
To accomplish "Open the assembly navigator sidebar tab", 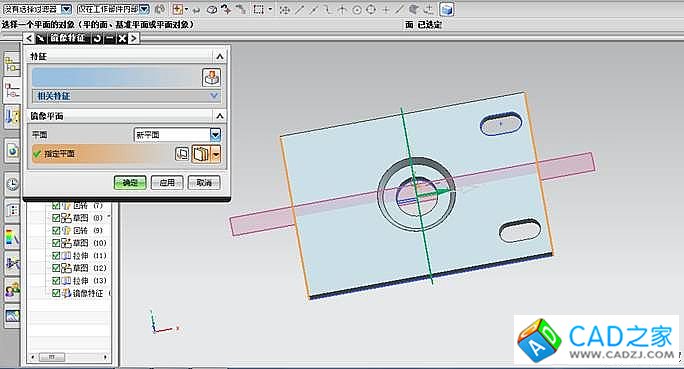I will 12,65.
